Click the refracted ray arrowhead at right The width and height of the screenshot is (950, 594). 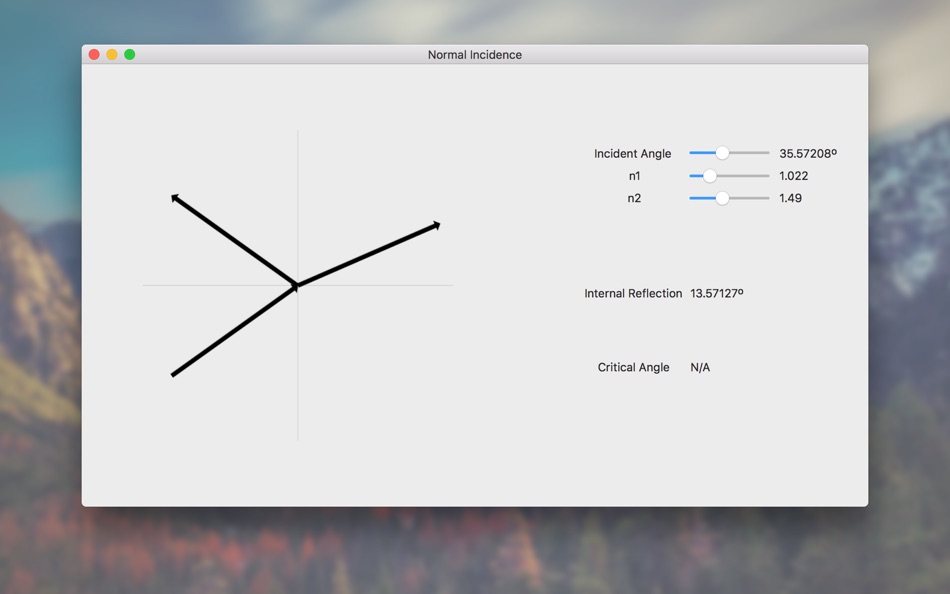[436, 225]
